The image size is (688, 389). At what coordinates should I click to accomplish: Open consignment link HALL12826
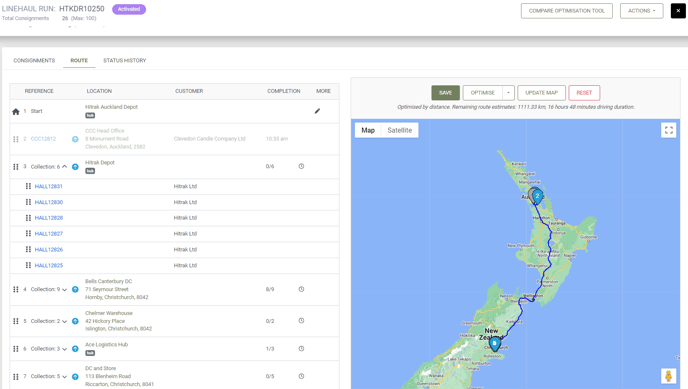click(49, 250)
